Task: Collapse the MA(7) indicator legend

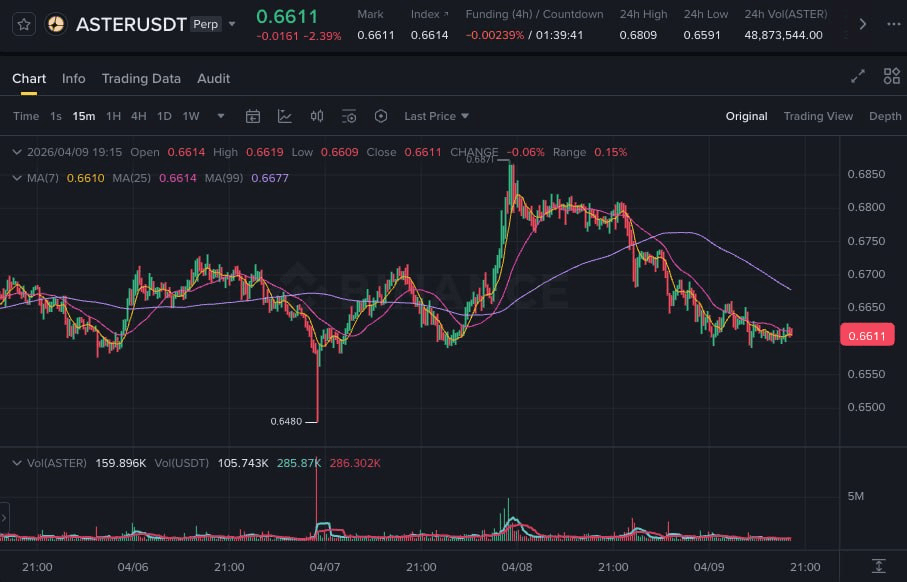Action: coord(15,177)
